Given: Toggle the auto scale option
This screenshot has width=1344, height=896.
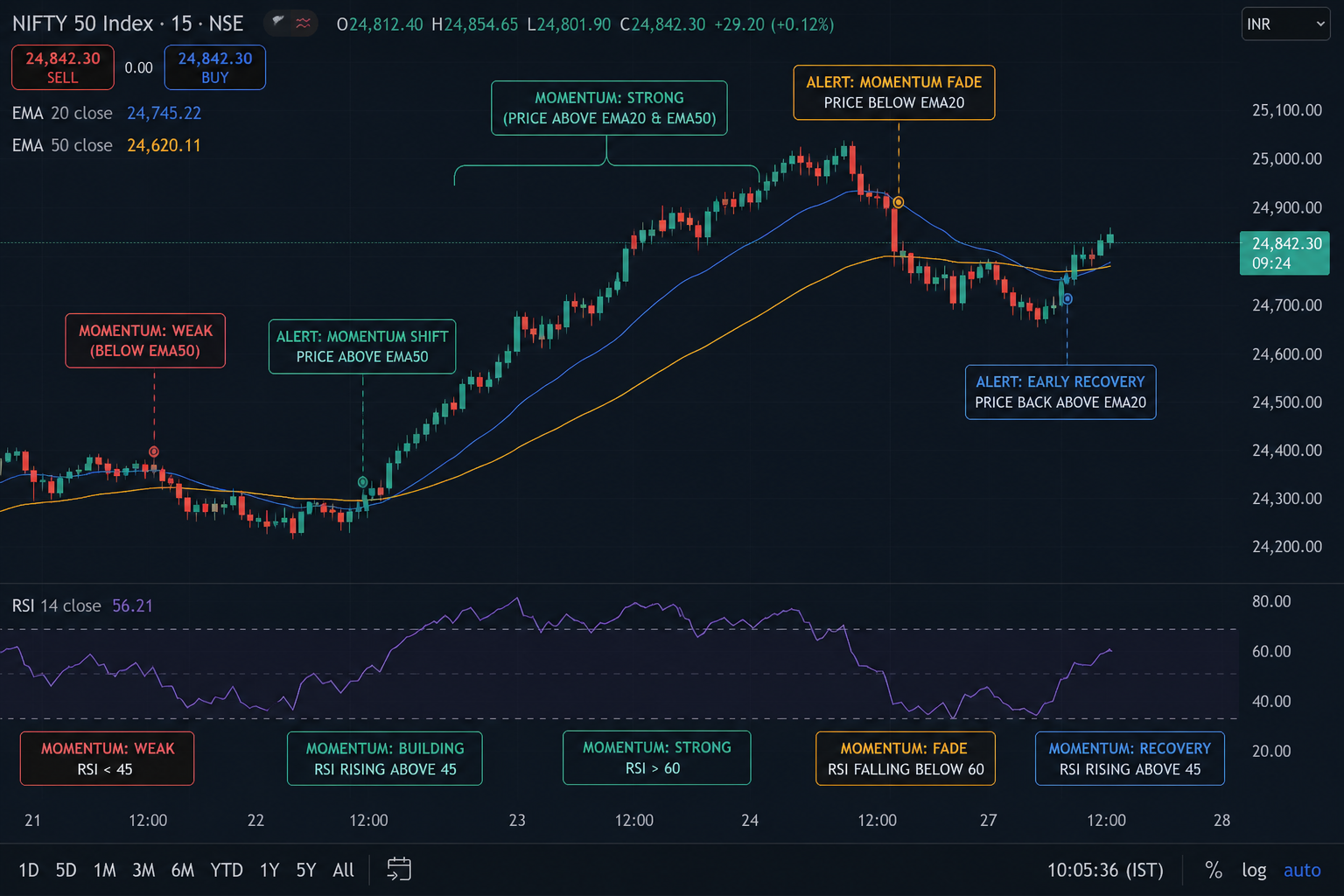Looking at the screenshot, I should 1302,870.
